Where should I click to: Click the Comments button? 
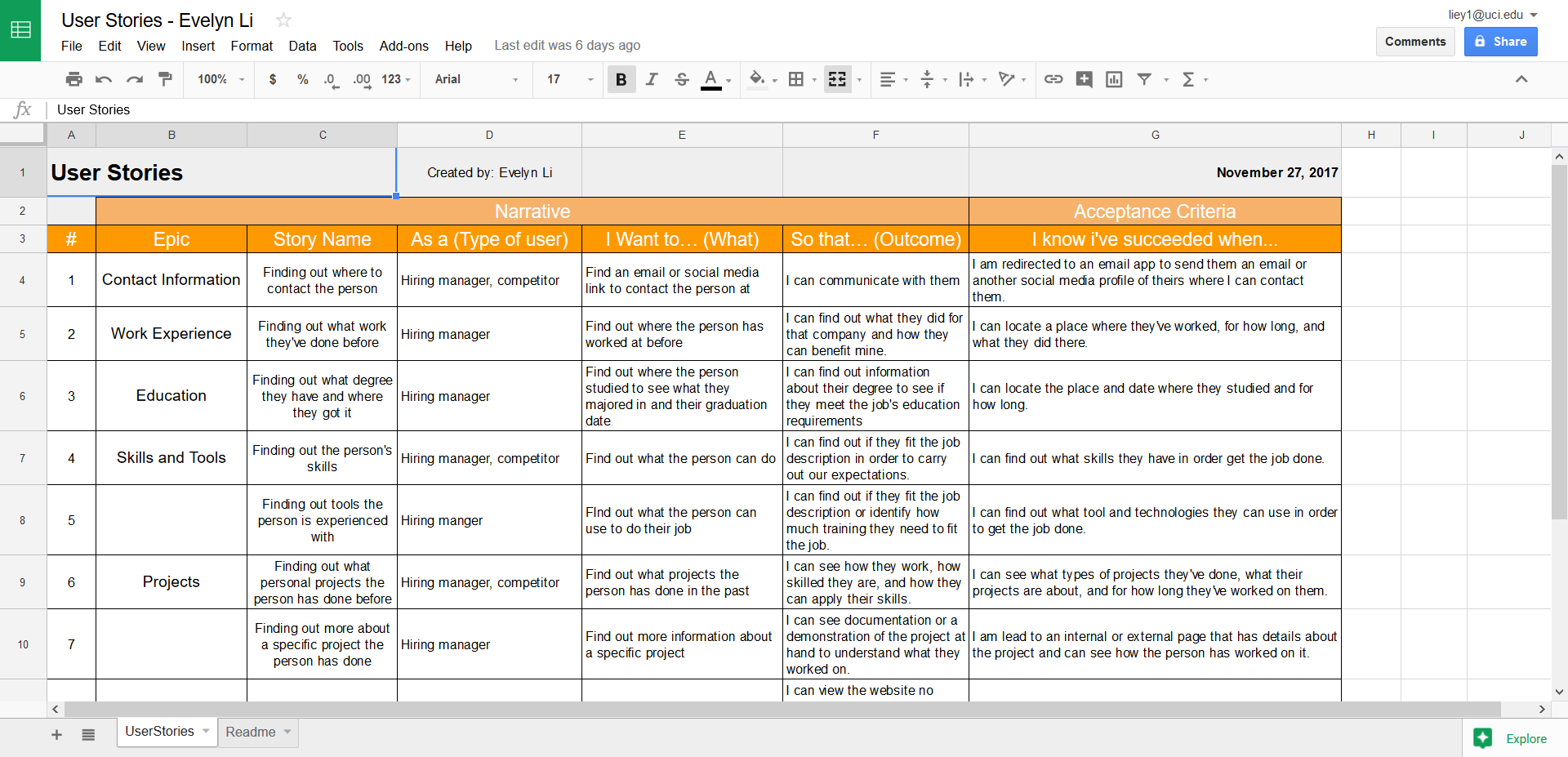point(1415,42)
